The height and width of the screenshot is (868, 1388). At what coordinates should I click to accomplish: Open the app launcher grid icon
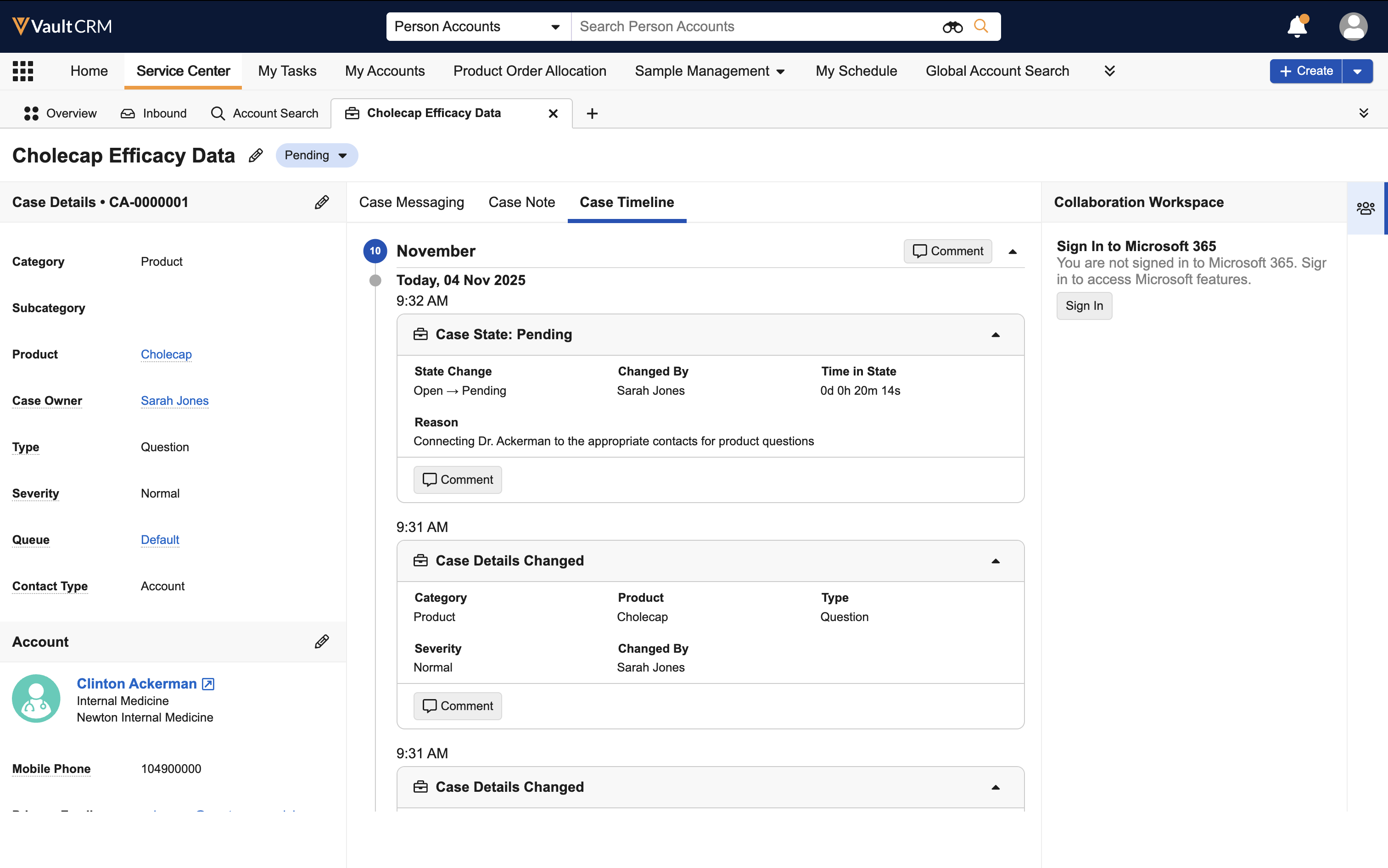(x=23, y=71)
